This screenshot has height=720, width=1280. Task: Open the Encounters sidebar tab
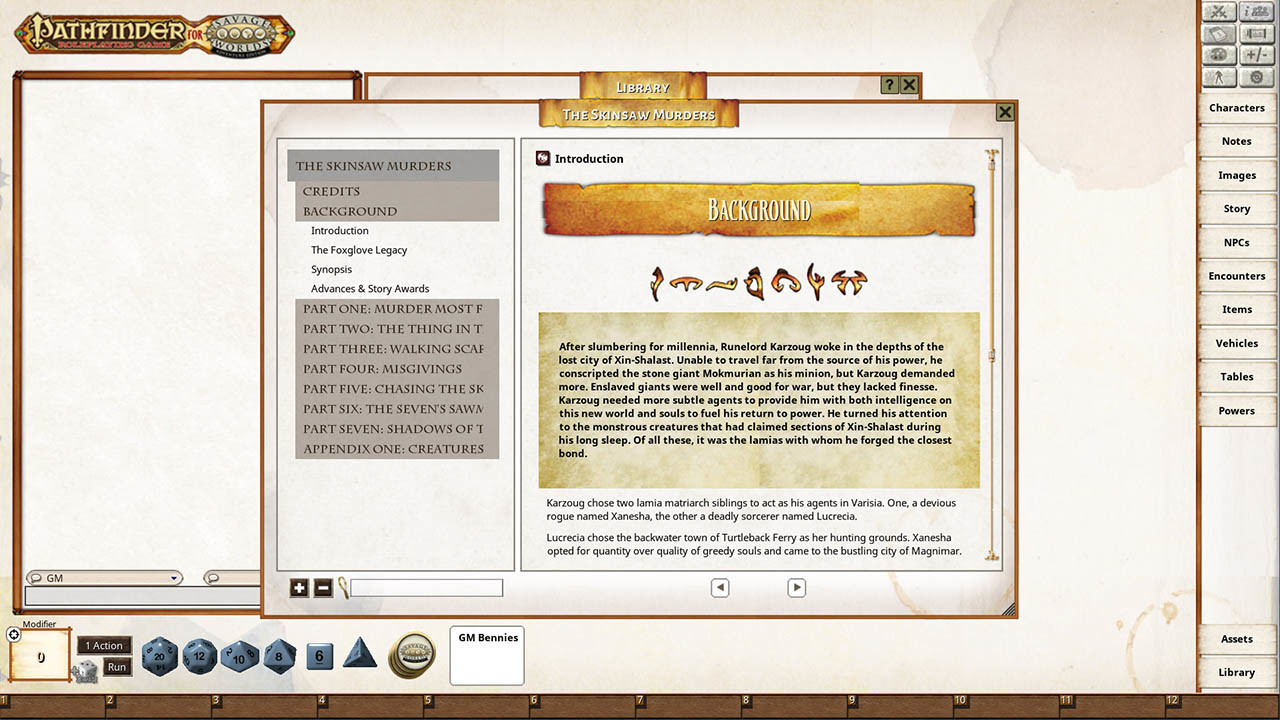[1236, 276]
